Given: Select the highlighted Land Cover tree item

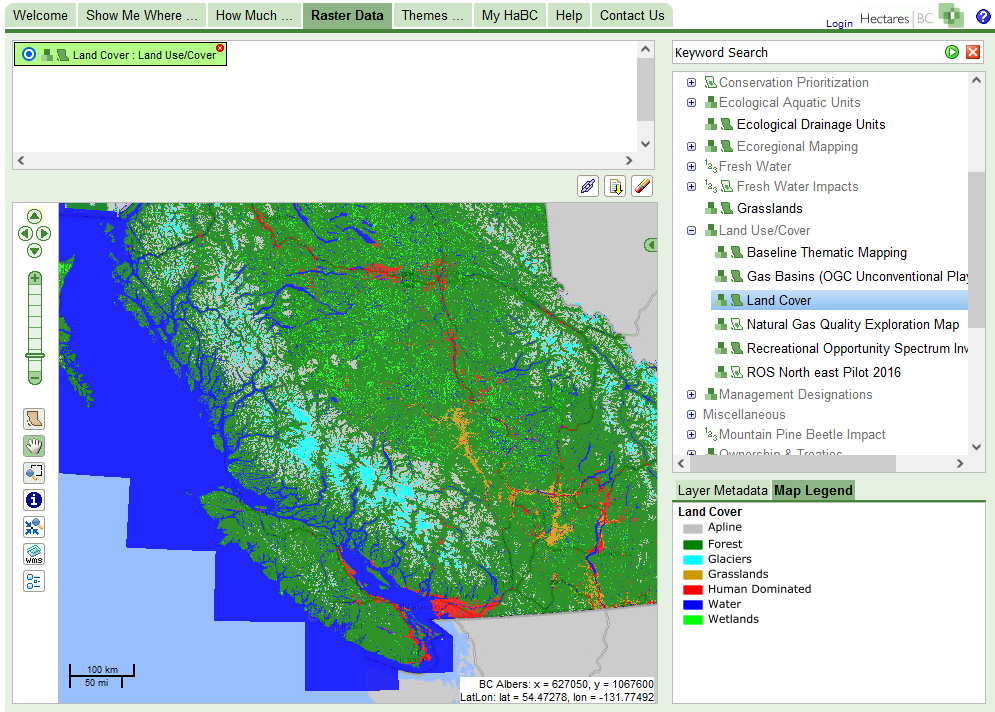Looking at the screenshot, I should point(840,300).
